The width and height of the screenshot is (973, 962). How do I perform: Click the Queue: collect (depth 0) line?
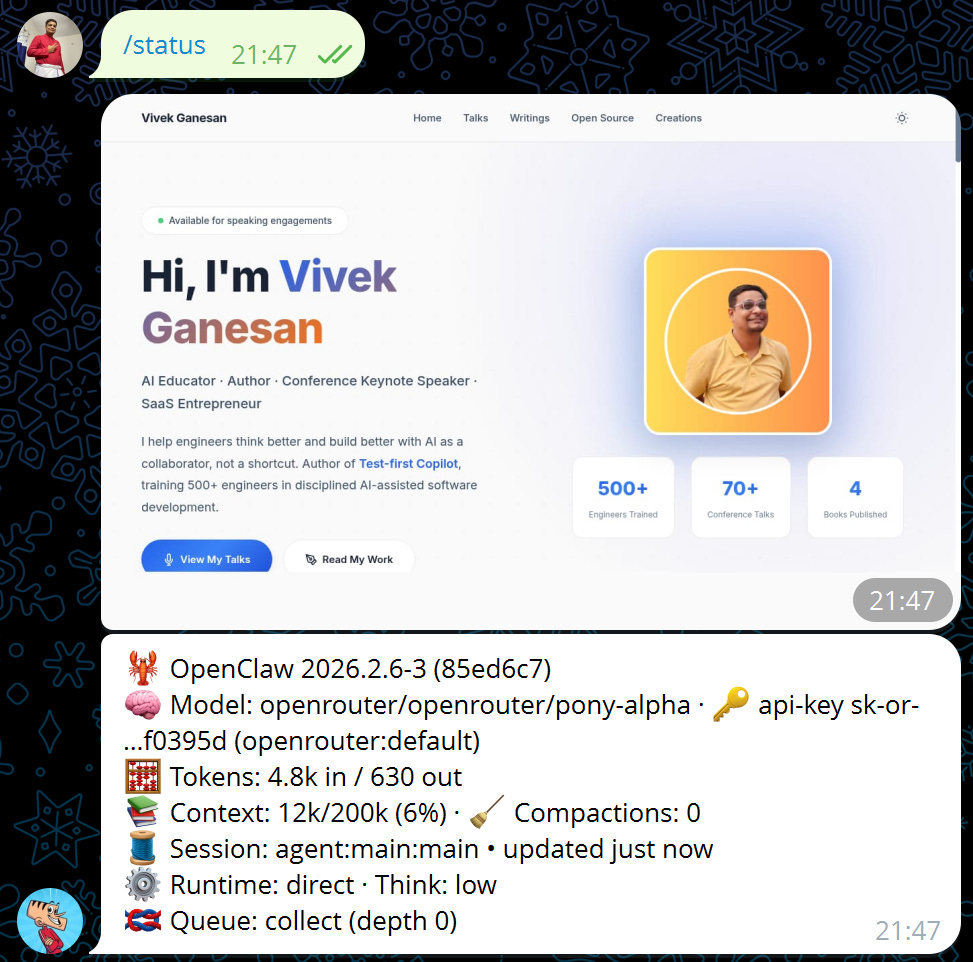[313, 921]
